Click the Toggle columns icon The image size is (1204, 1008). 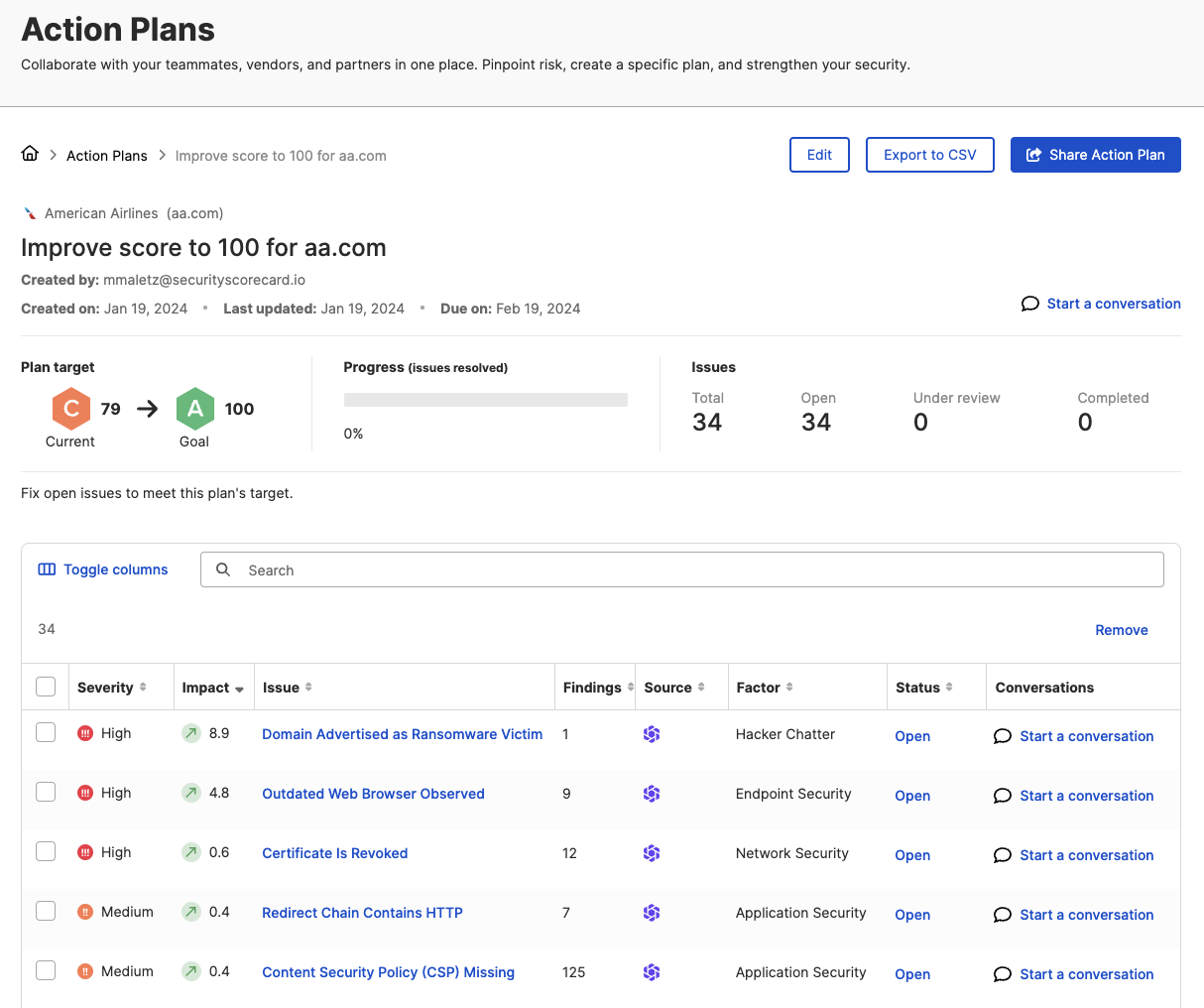pos(47,568)
